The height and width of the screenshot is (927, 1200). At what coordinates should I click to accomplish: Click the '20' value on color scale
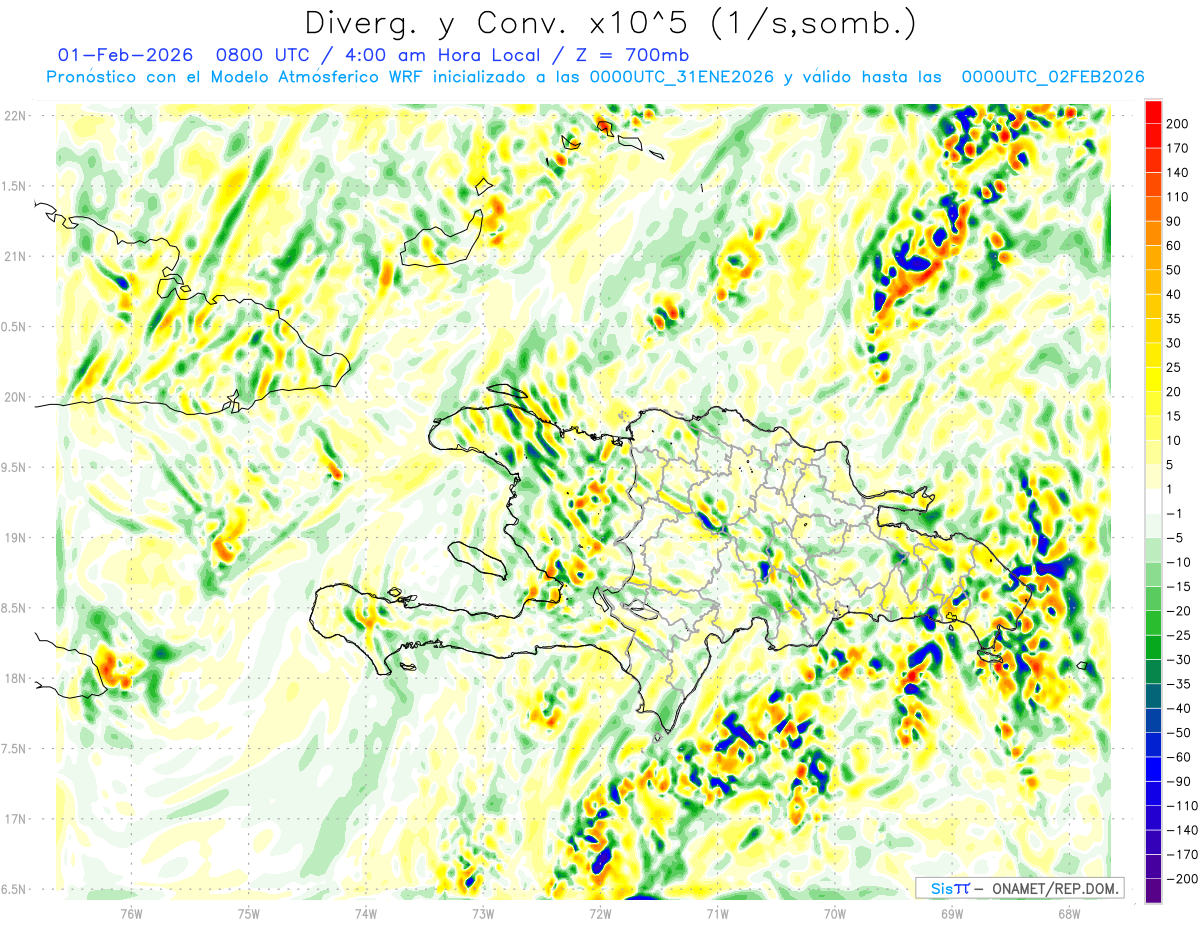pyautogui.click(x=1174, y=392)
